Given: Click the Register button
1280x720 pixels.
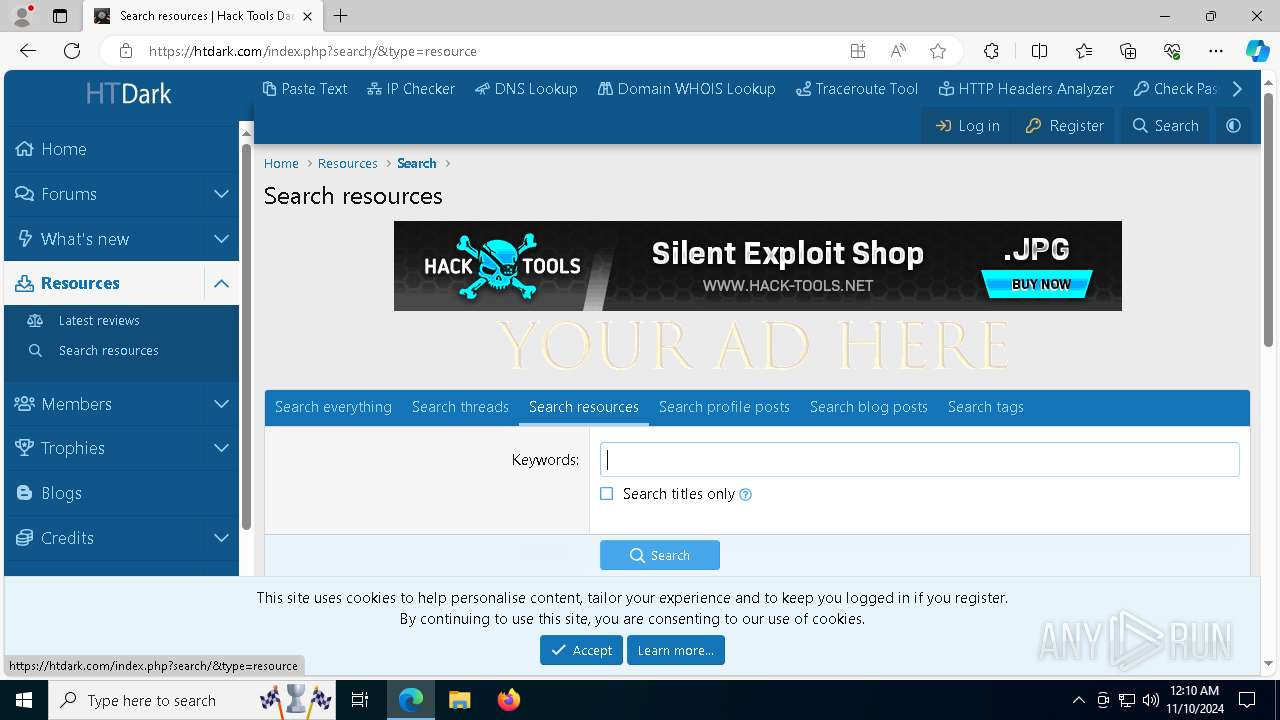Looking at the screenshot, I should (1064, 125).
